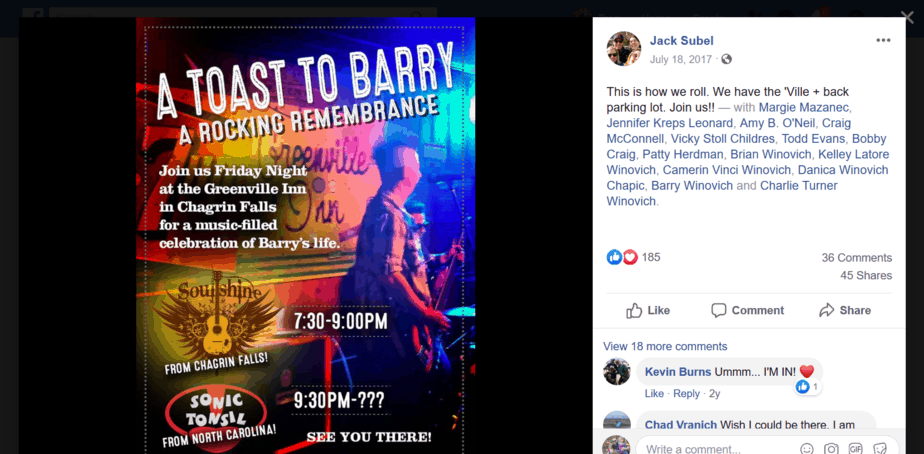Open the 36 Comments count
924x454 pixels.
click(x=856, y=258)
